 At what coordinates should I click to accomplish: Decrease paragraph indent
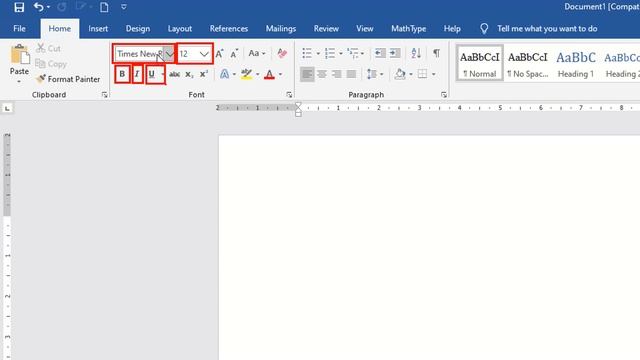pos(380,53)
